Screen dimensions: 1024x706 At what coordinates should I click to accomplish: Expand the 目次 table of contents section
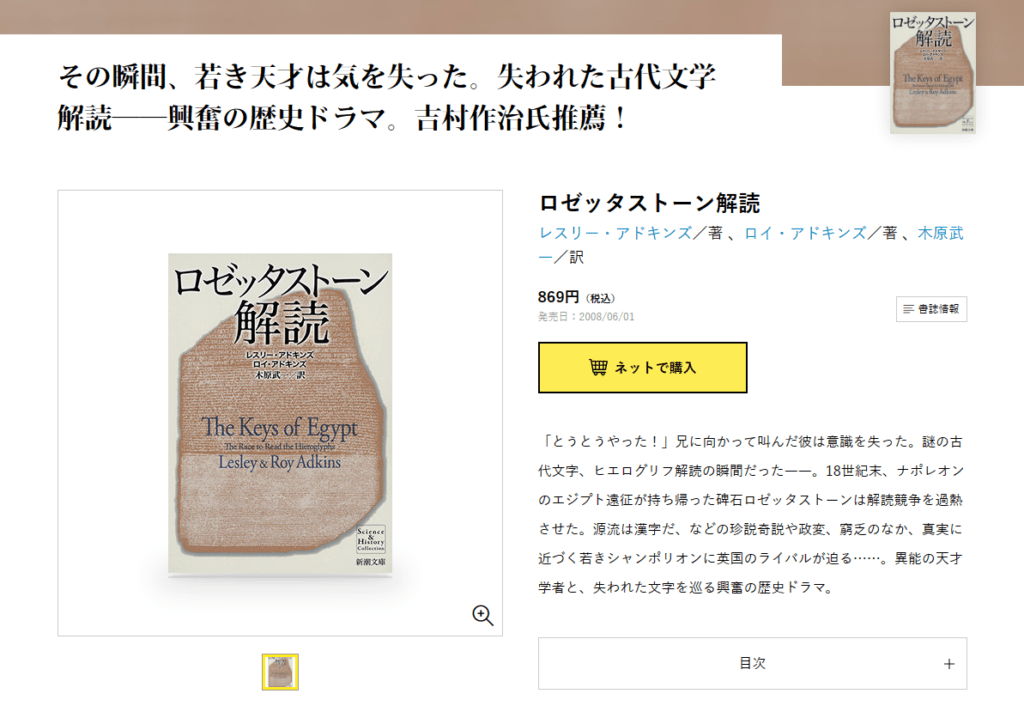click(752, 664)
